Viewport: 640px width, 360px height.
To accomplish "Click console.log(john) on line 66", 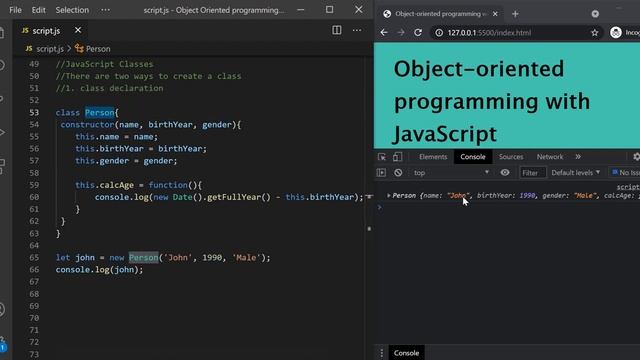I will pyautogui.click(x=100, y=270).
